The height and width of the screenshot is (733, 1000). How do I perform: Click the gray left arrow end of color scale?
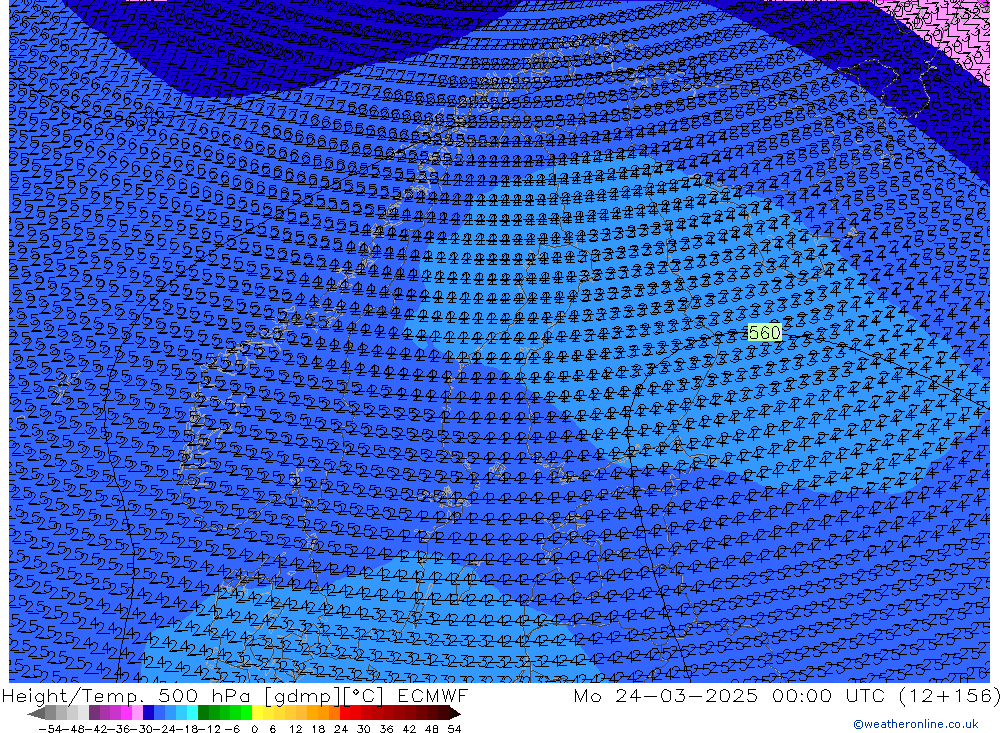36,713
